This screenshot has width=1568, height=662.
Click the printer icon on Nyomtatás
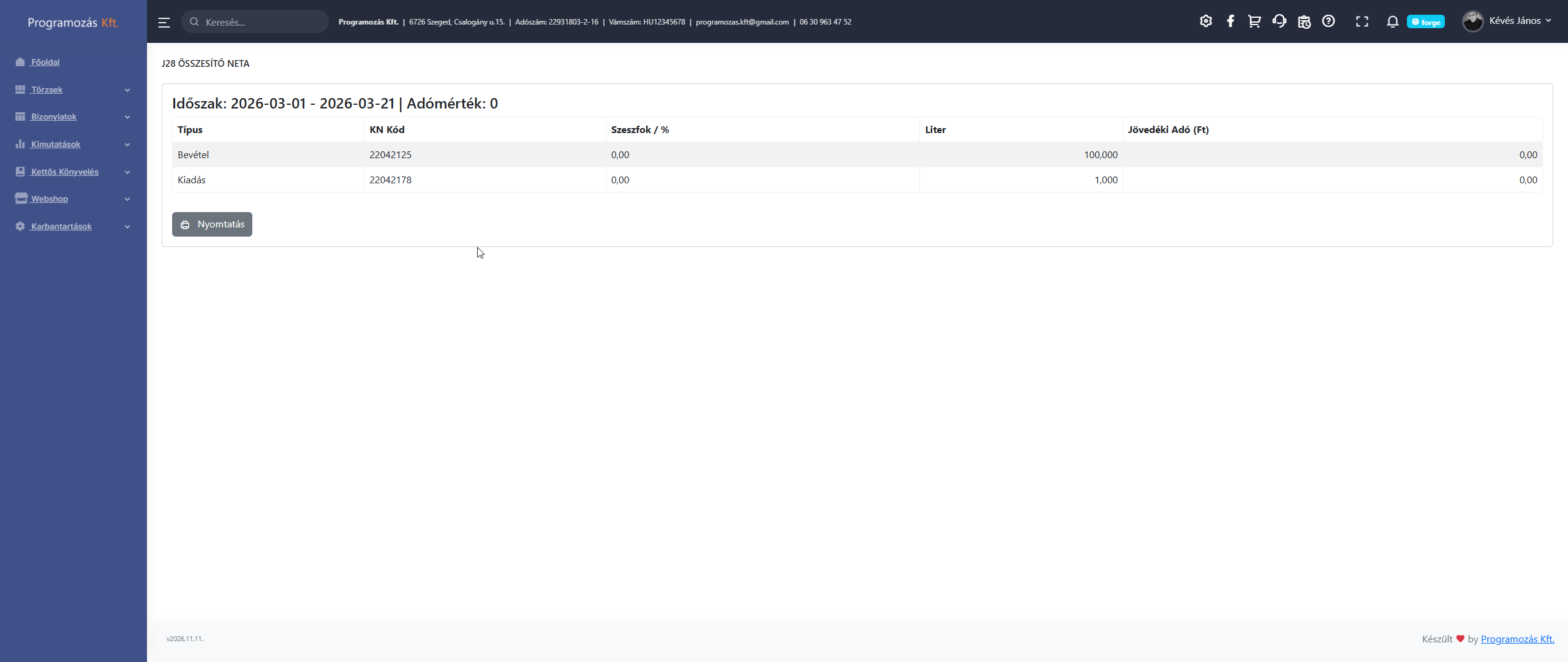coord(185,225)
